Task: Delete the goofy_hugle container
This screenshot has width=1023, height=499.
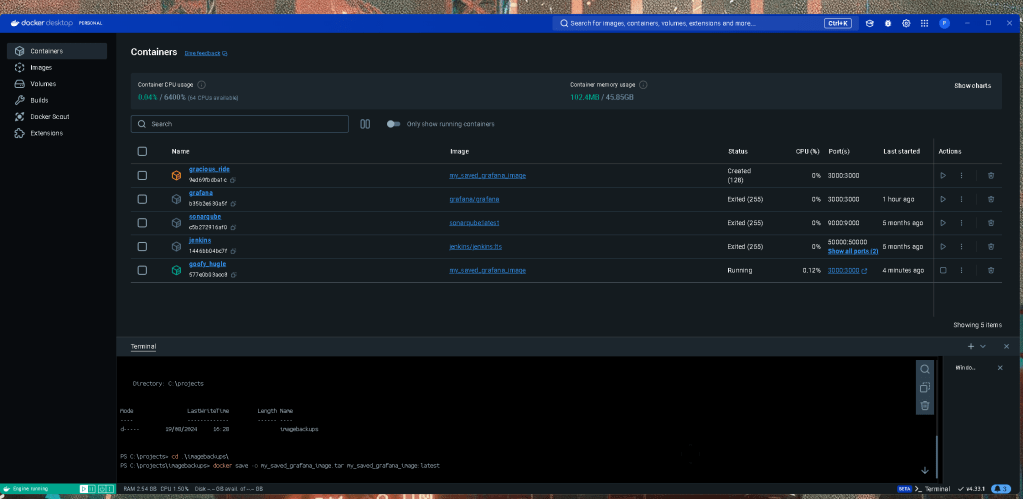Action: [990, 270]
